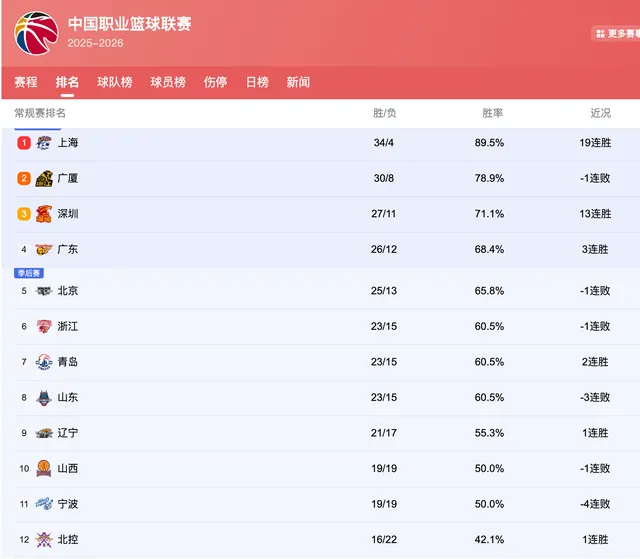Click the 胜率 column header
The height and width of the screenshot is (559, 640).
point(493,113)
